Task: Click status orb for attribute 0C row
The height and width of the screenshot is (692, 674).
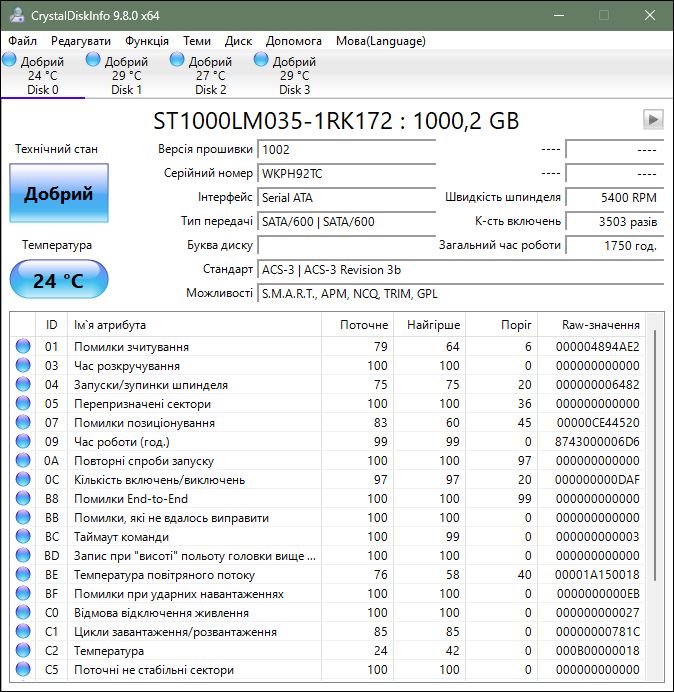Action: coord(23,479)
